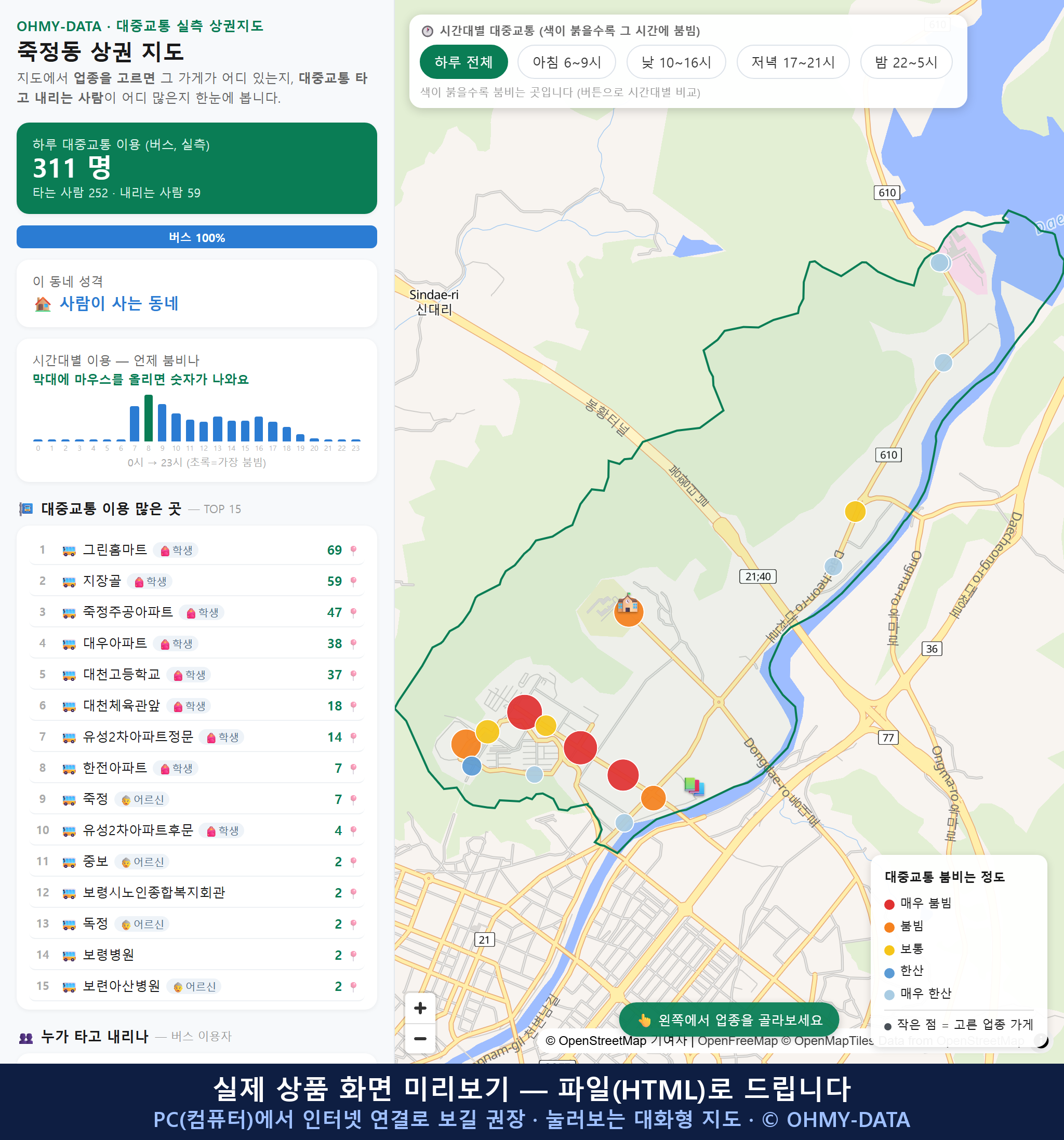1064x1140 pixels.
Task: Click the pin icon in 그린홈마트 row
Action: (353, 550)
